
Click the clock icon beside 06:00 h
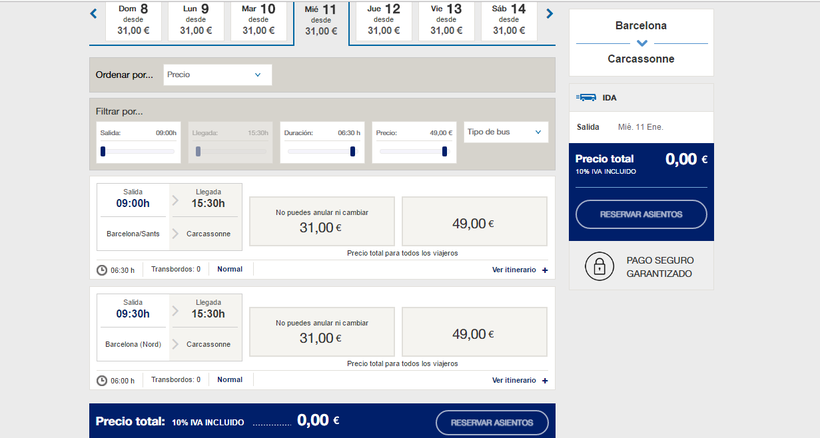pyautogui.click(x=102, y=381)
